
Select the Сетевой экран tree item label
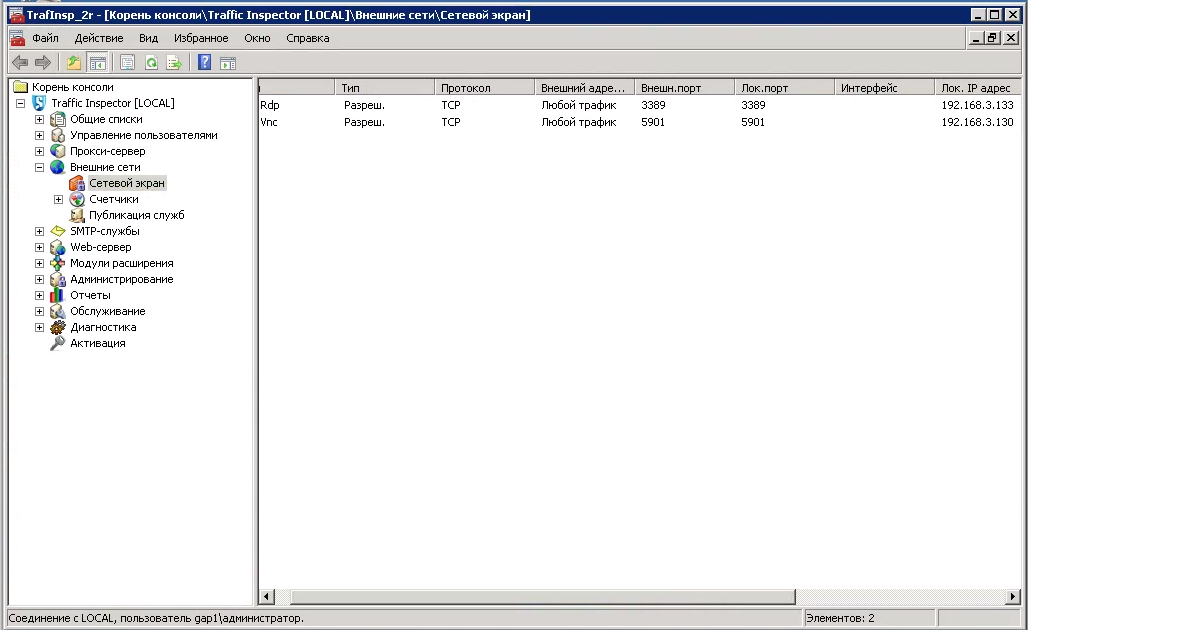click(127, 183)
